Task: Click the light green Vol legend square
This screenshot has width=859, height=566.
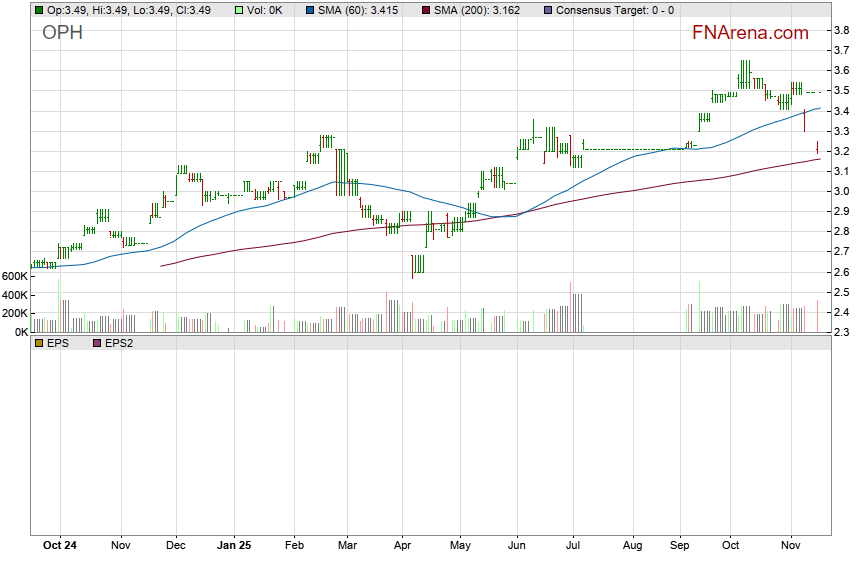Action: (x=240, y=10)
